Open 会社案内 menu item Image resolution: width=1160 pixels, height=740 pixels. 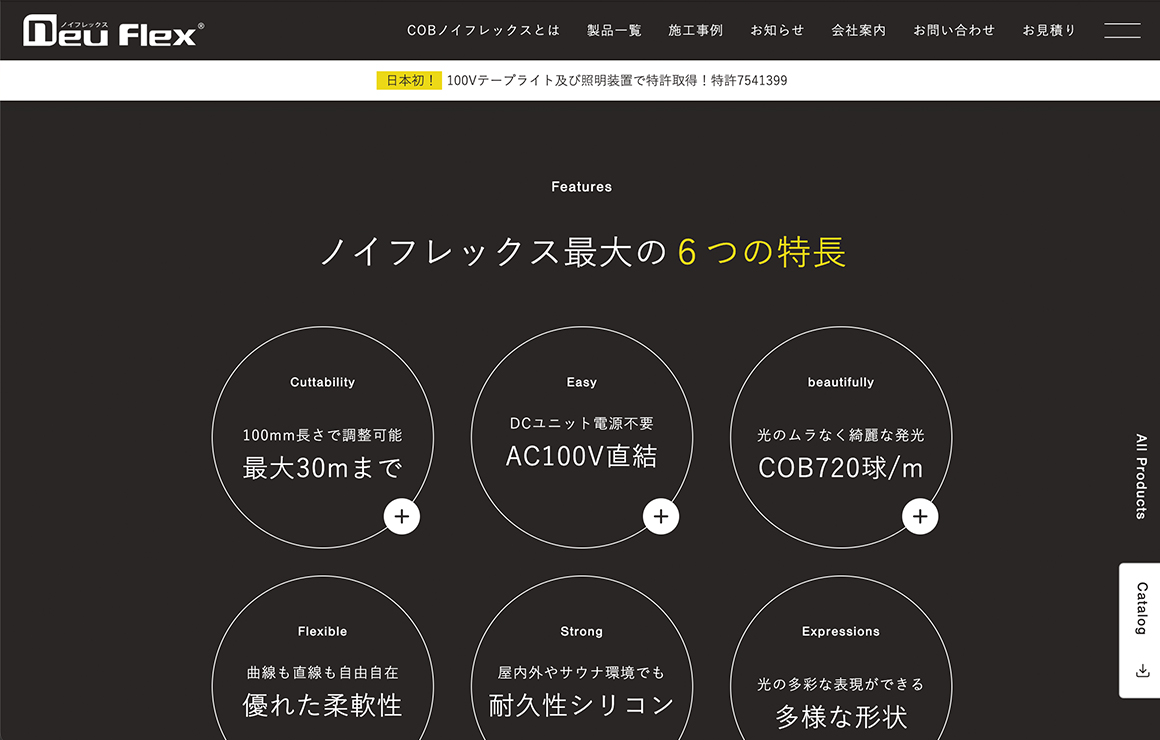[858, 30]
